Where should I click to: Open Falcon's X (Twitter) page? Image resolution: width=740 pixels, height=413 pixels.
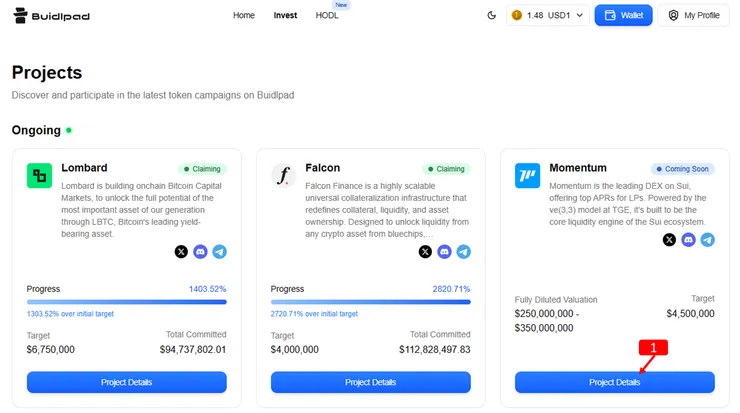[x=425, y=252]
